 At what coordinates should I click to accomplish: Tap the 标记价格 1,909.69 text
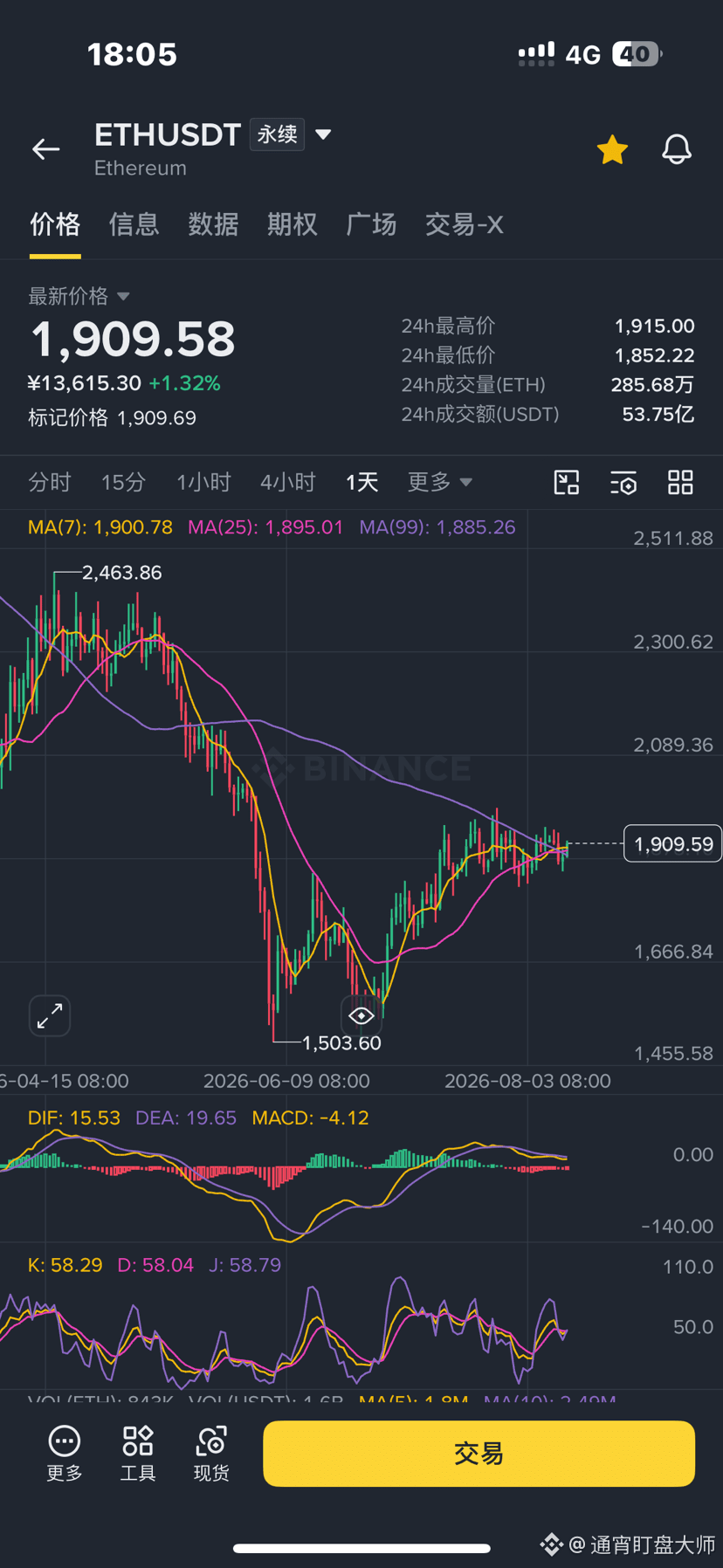112,418
